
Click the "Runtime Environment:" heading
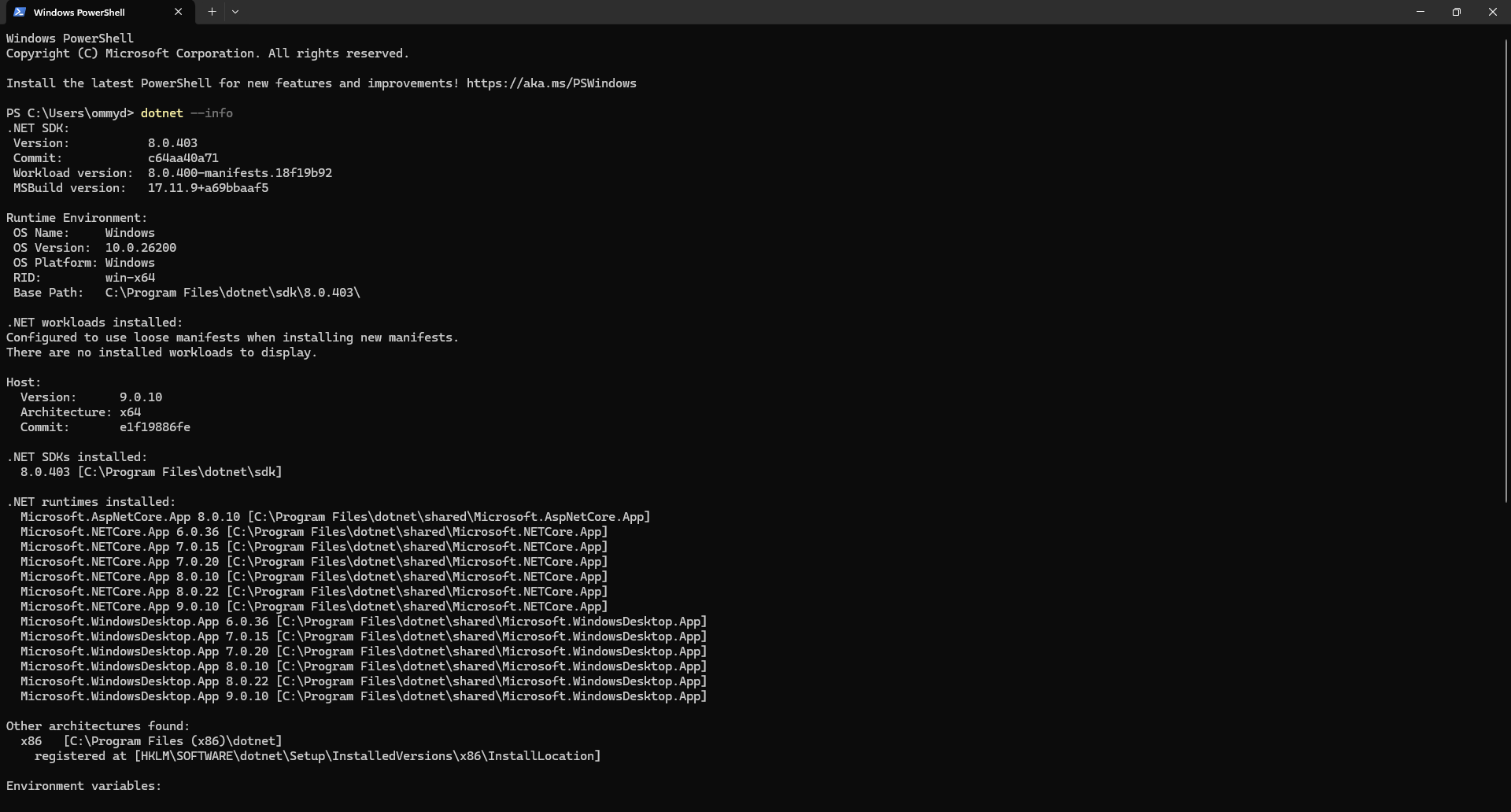77,218
